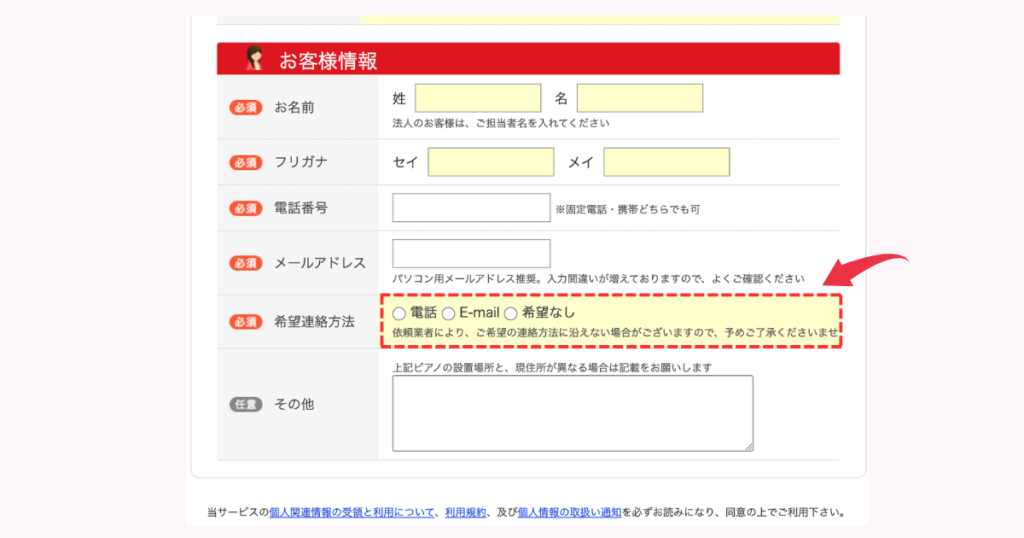Focus the 姓 last name field

(478, 98)
